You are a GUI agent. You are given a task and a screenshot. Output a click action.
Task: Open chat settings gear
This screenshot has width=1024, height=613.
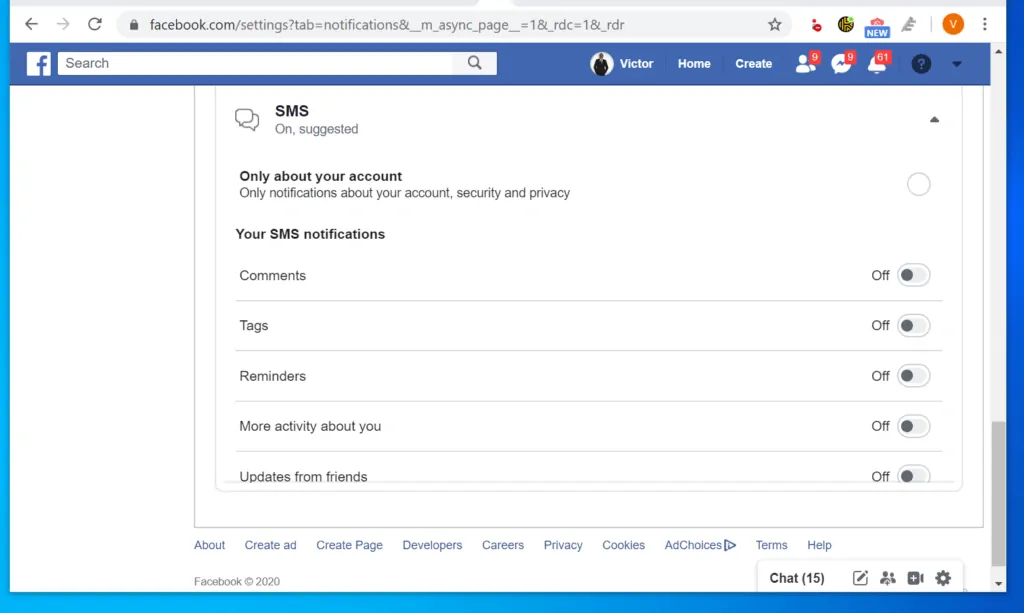[x=943, y=578]
